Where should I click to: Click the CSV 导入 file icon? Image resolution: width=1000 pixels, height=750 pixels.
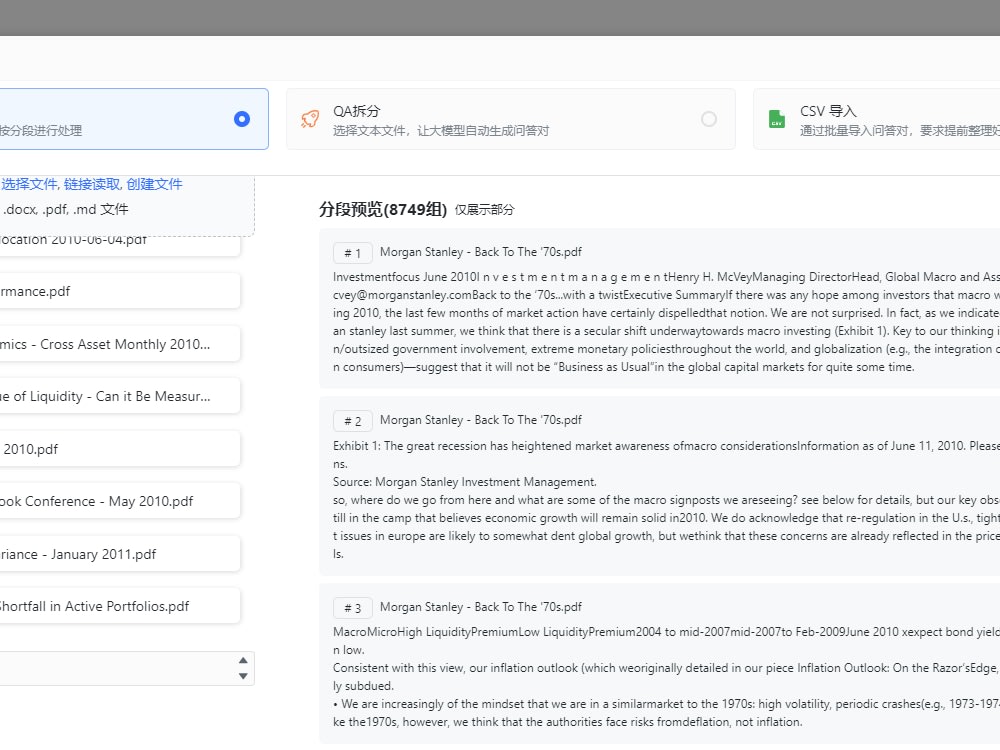(x=777, y=119)
